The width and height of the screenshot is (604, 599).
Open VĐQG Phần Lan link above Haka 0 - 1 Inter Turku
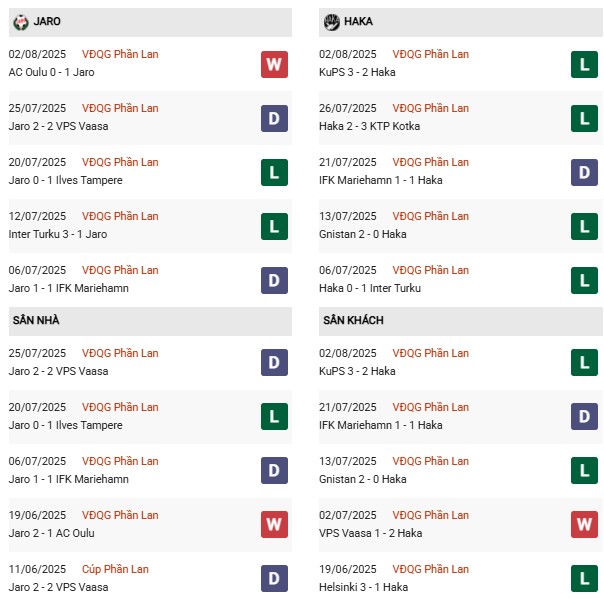click(430, 270)
